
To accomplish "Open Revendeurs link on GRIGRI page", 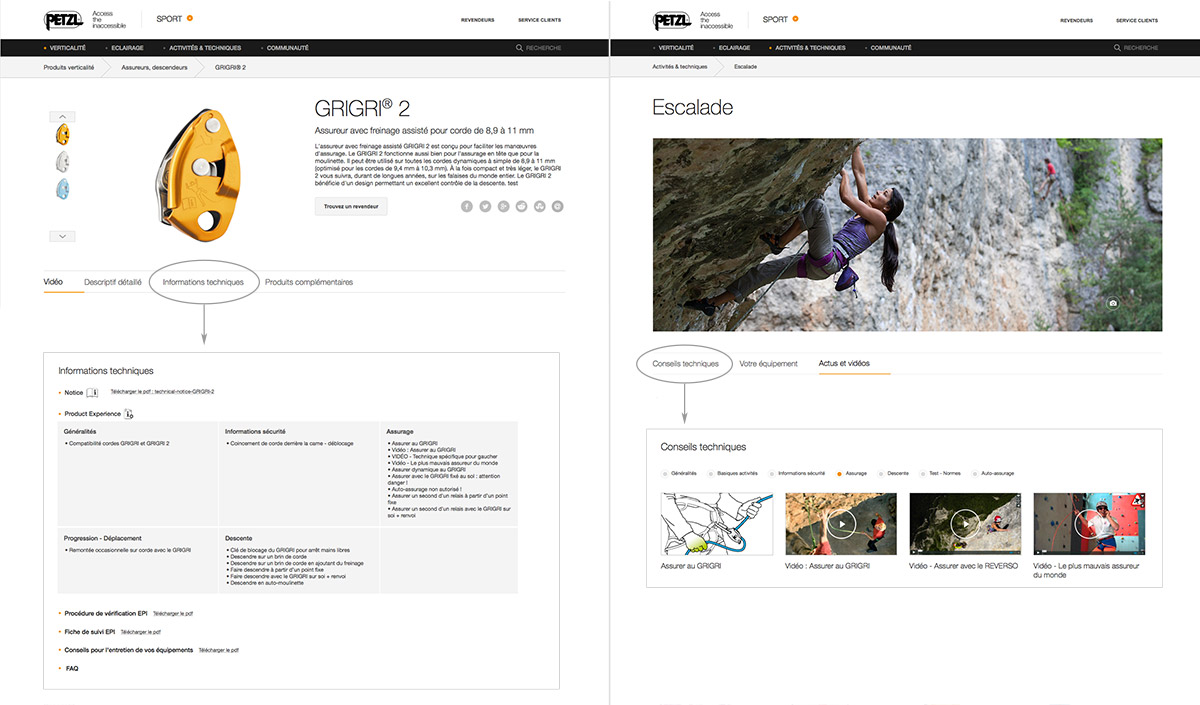I will tap(478, 20).
